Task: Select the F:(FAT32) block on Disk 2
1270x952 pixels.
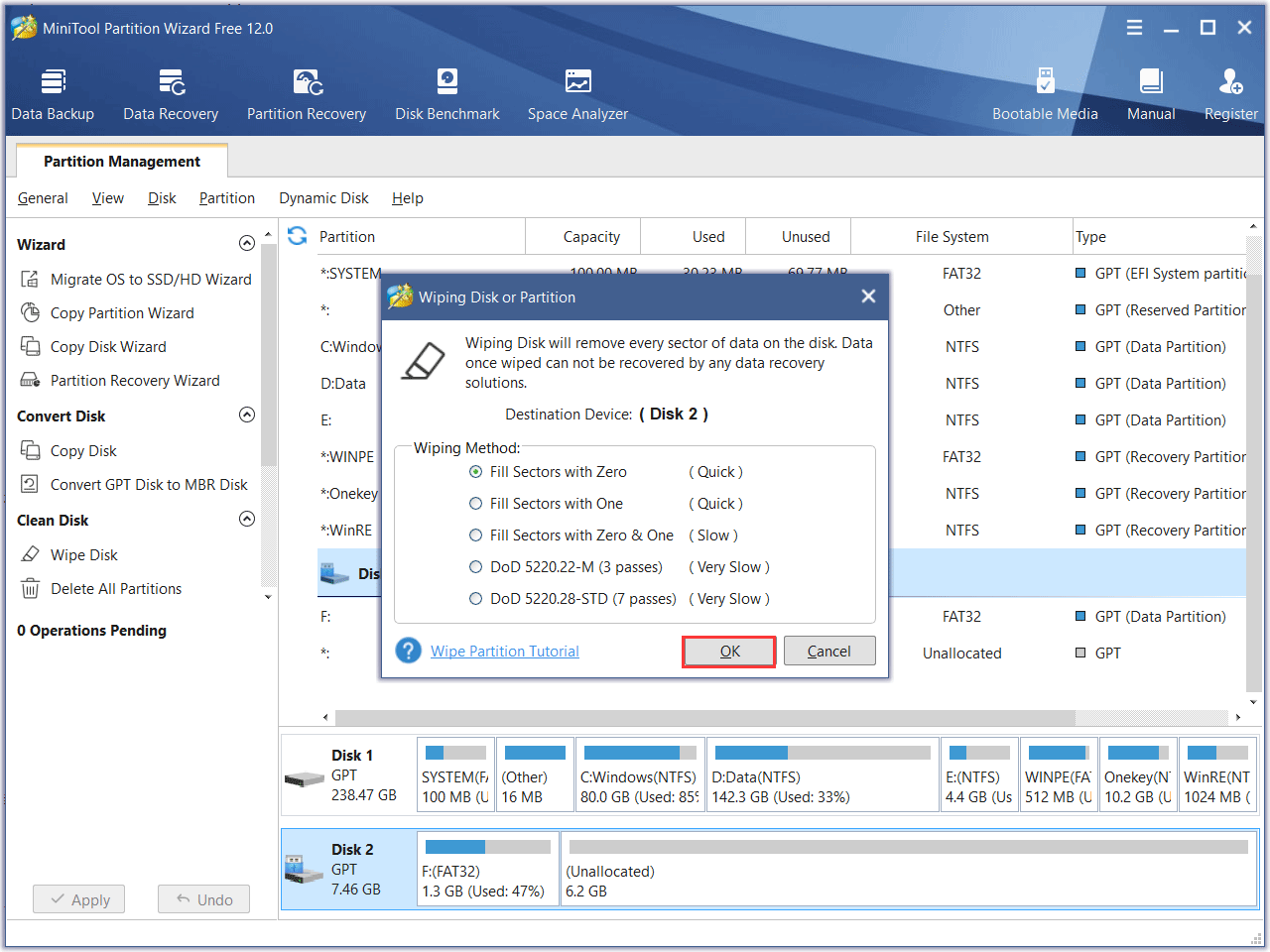Action: (x=488, y=870)
